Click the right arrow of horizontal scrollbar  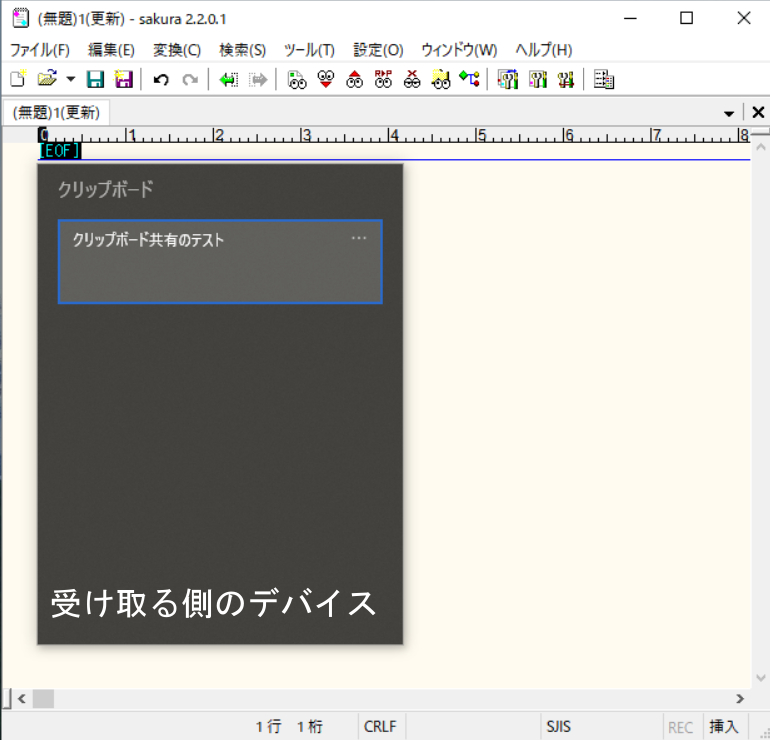point(740,699)
